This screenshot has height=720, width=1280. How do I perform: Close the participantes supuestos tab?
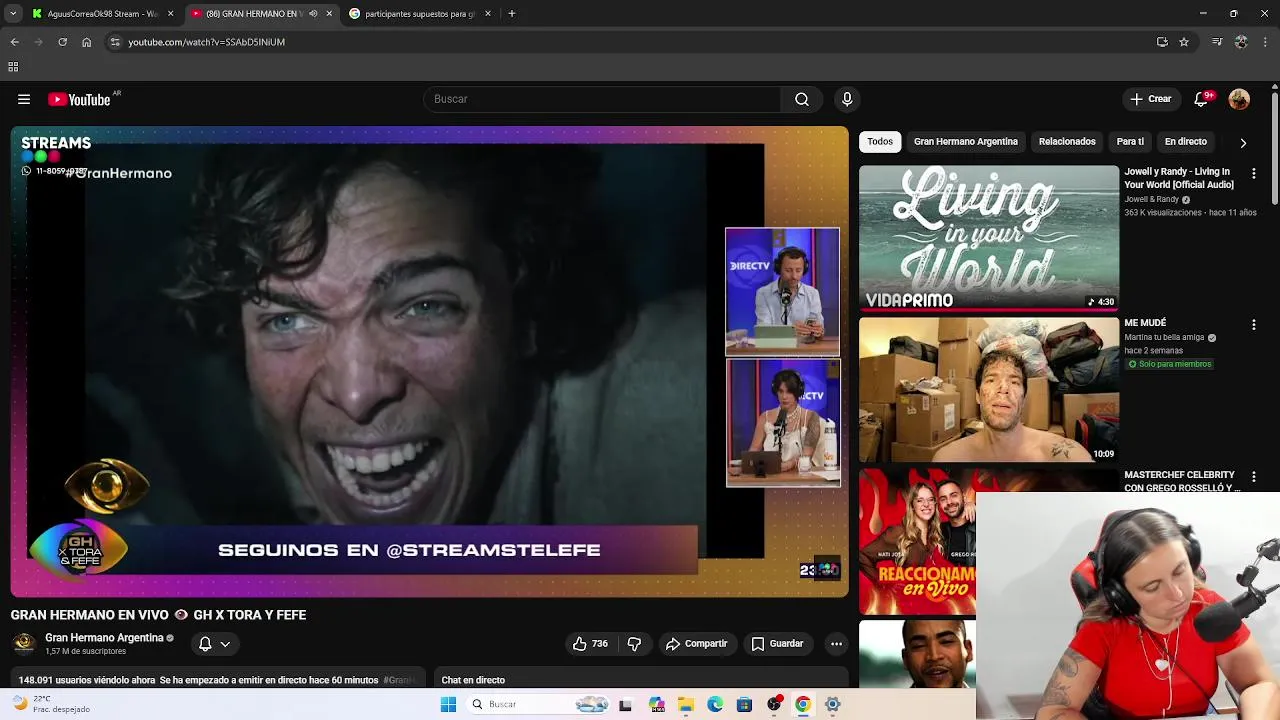488,14
